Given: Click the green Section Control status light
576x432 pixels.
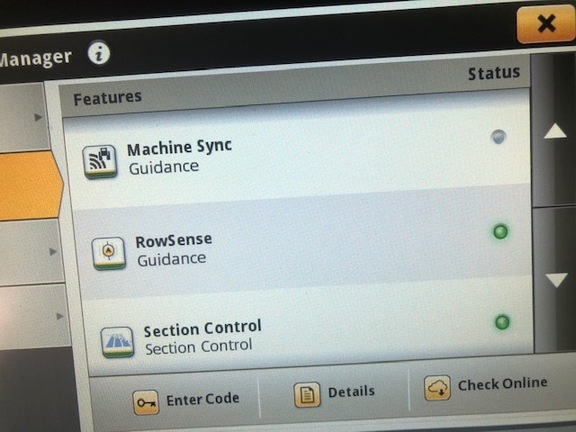Looking at the screenshot, I should [x=502, y=322].
